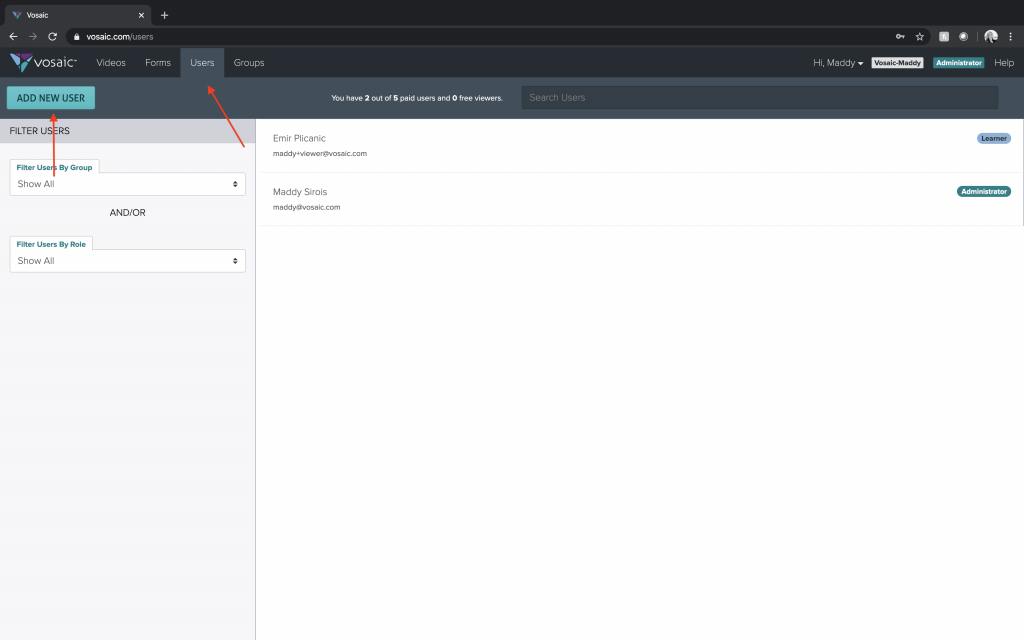The image size is (1024, 640).
Task: Go to the Groups tab
Action: [x=249, y=63]
